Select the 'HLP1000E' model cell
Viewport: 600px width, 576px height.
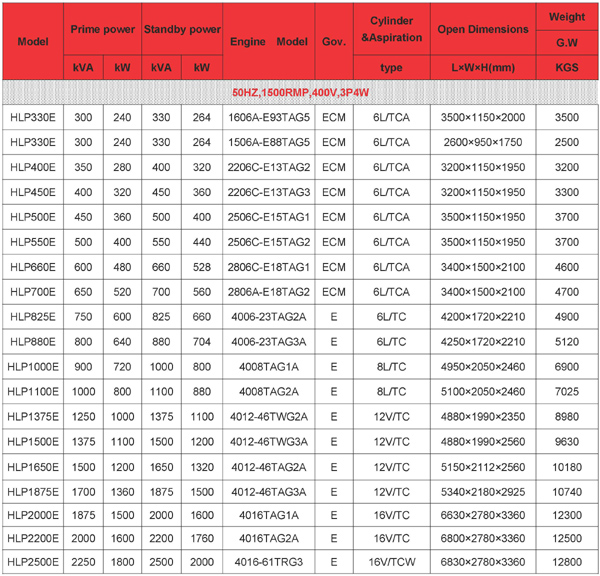click(x=33, y=367)
